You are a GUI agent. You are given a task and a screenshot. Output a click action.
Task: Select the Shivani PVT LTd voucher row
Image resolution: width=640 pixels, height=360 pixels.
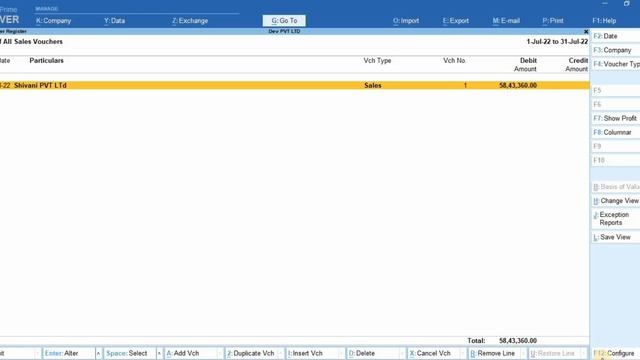click(x=294, y=85)
